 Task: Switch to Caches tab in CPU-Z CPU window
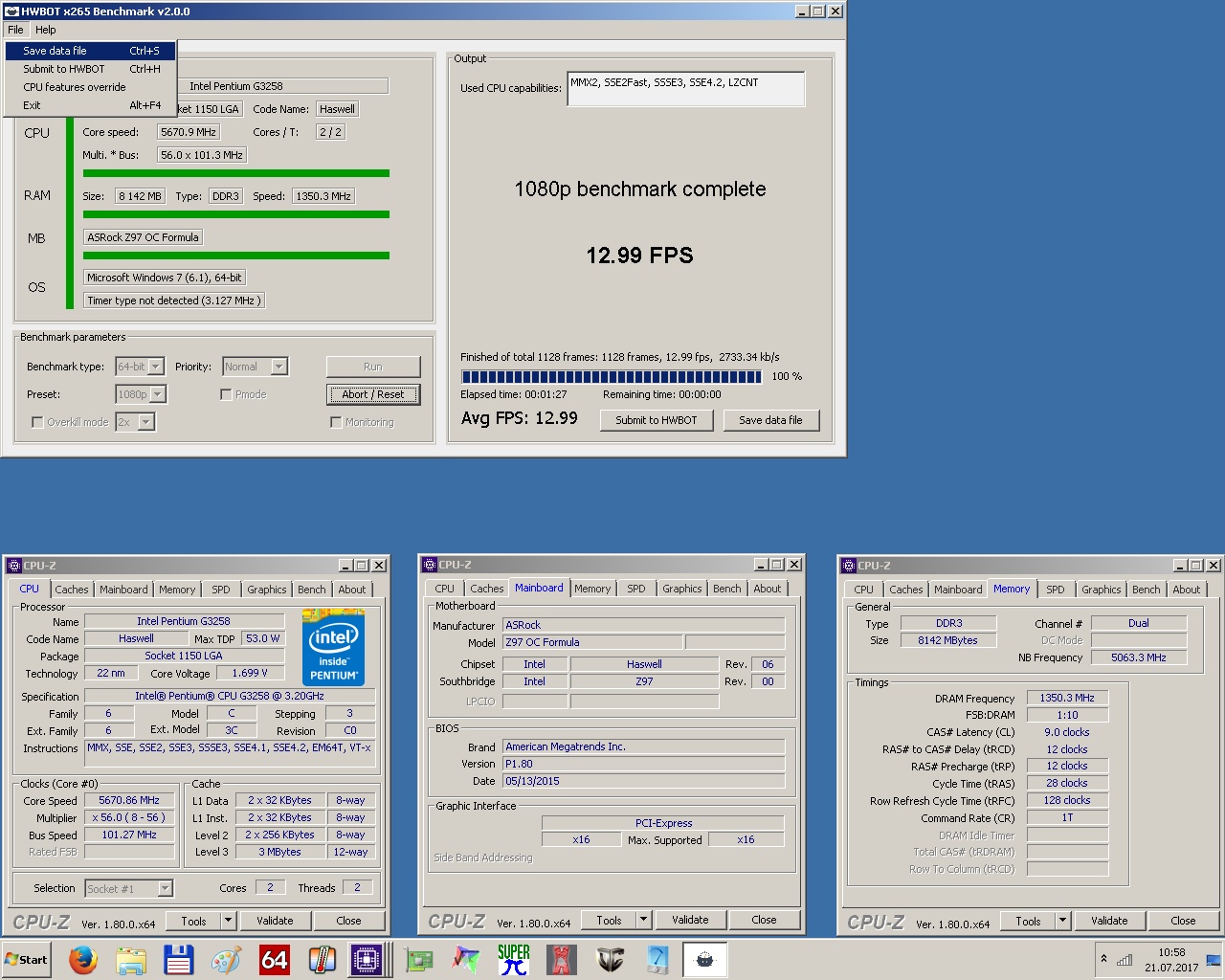coord(72,590)
